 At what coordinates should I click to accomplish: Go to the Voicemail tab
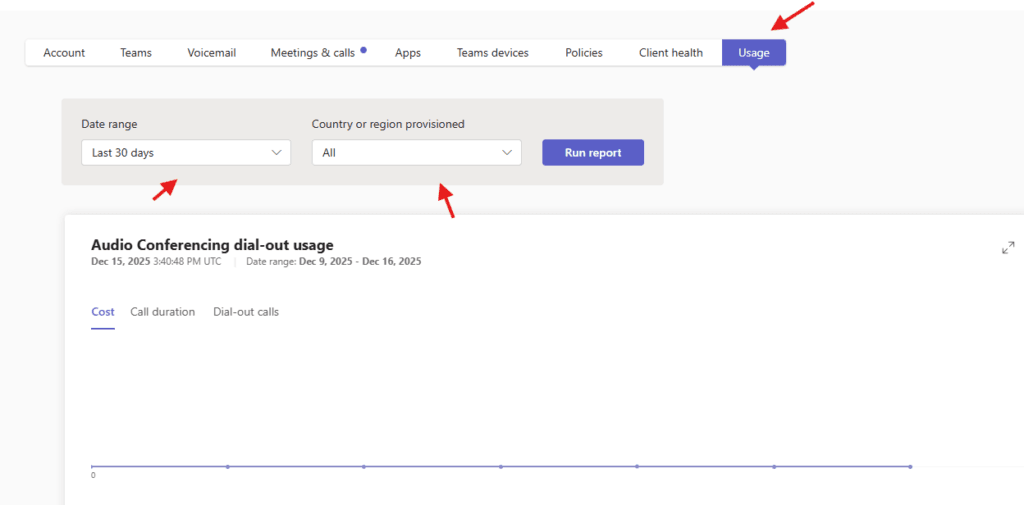pyautogui.click(x=211, y=53)
